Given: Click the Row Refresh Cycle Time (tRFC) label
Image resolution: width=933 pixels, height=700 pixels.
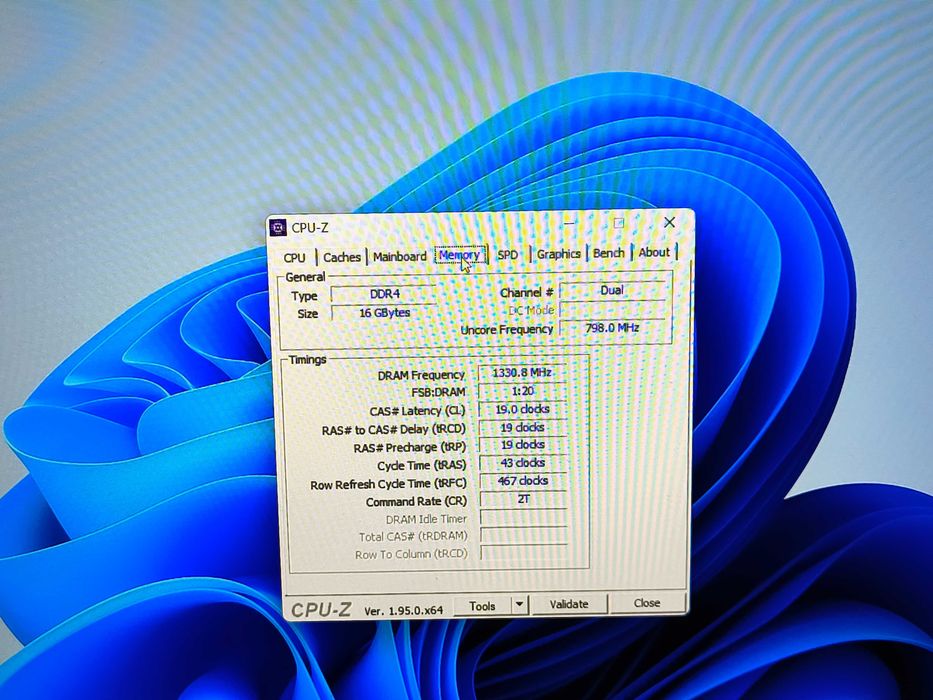Looking at the screenshot, I should click(389, 485).
